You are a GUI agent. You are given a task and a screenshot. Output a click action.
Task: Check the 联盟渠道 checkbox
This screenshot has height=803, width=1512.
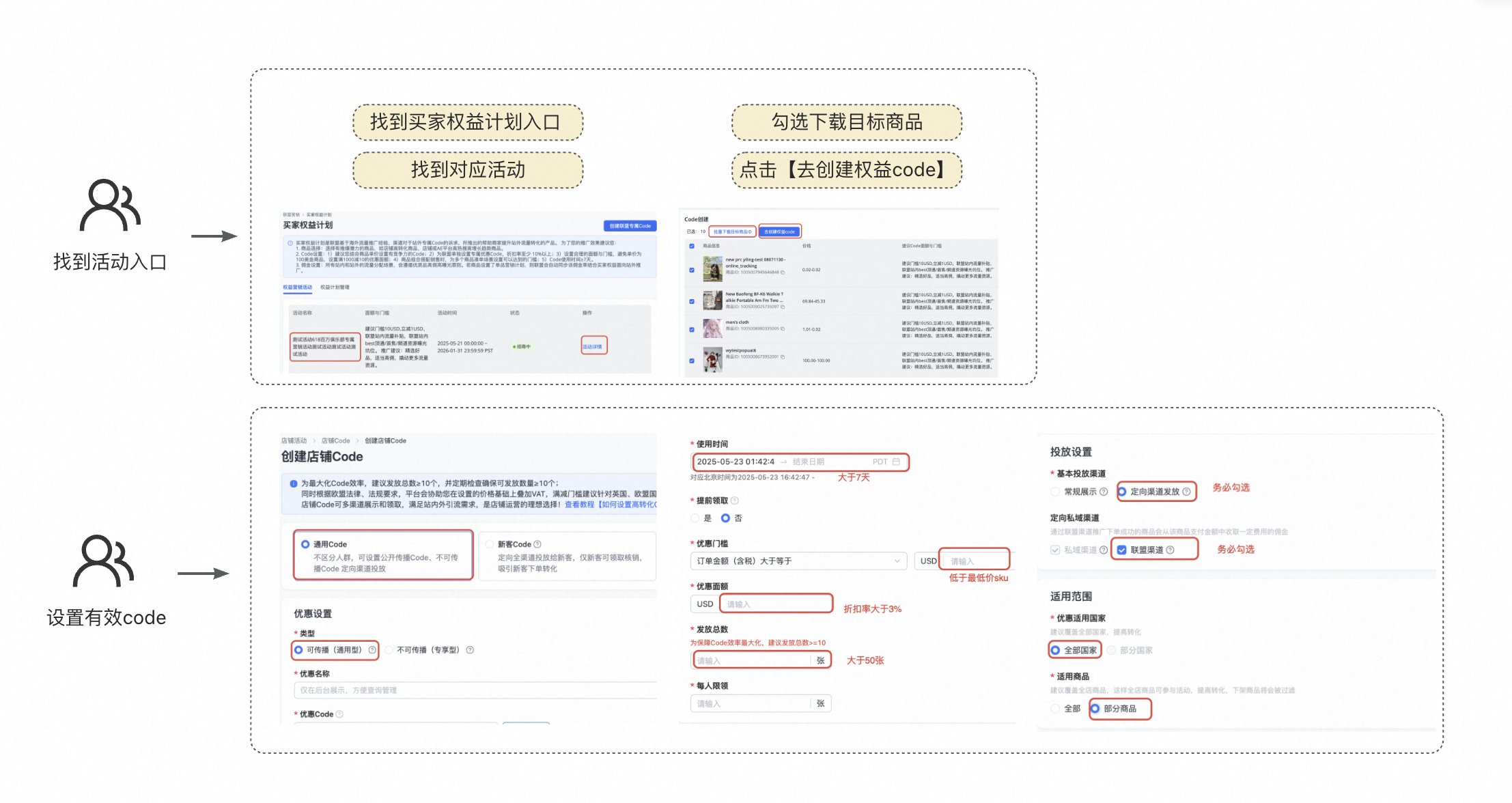tap(1122, 550)
